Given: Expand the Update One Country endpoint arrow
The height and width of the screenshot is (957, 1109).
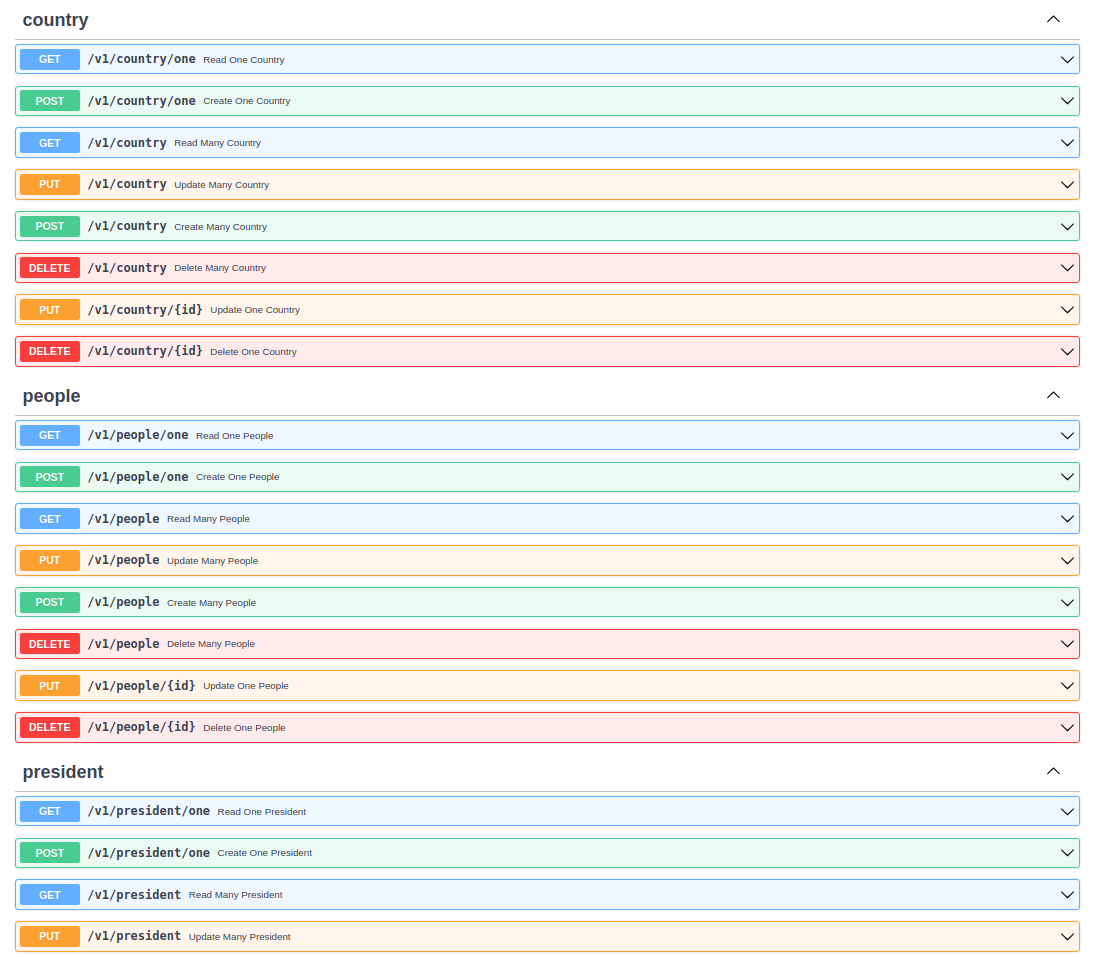Looking at the screenshot, I should point(1067,310).
